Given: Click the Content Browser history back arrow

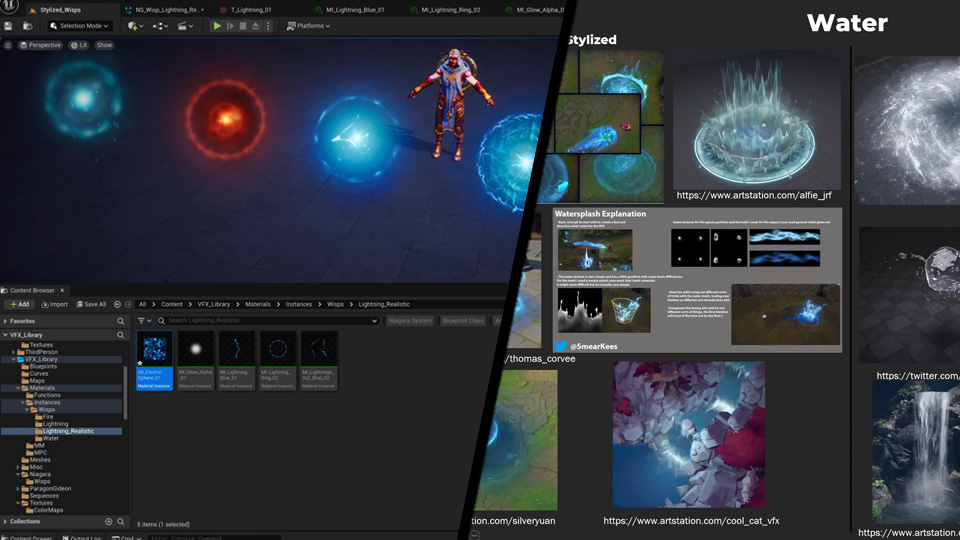Looking at the screenshot, I should click(117, 304).
